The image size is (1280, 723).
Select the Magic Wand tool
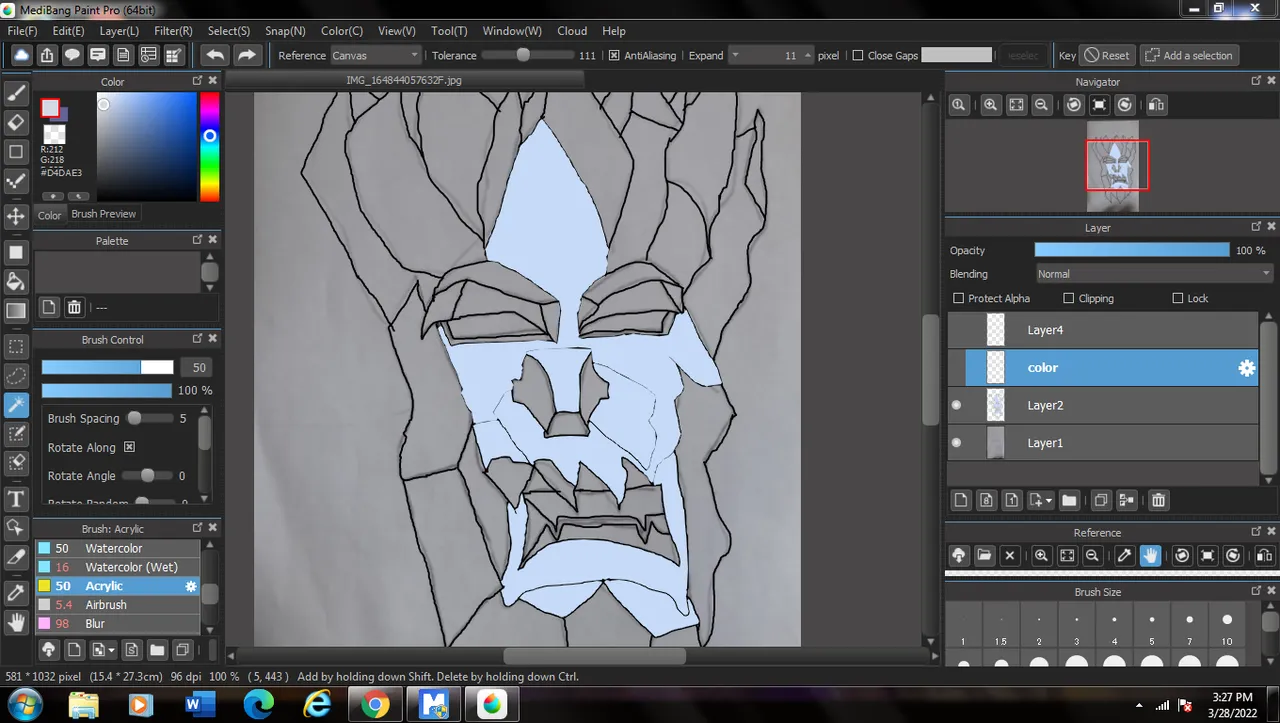coord(16,405)
